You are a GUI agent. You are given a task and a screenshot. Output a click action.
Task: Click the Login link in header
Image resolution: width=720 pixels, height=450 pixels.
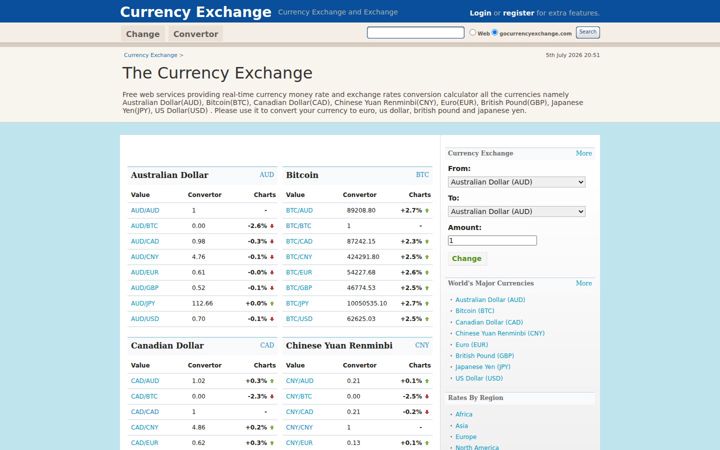coord(480,13)
